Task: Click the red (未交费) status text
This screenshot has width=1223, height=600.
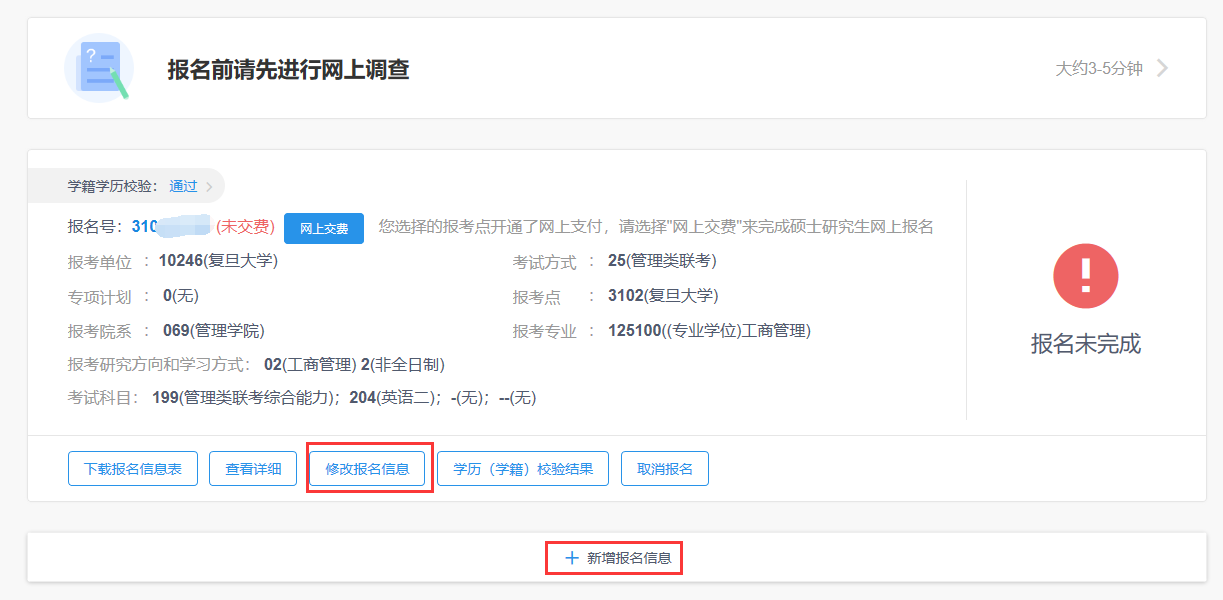Action: pos(245,227)
